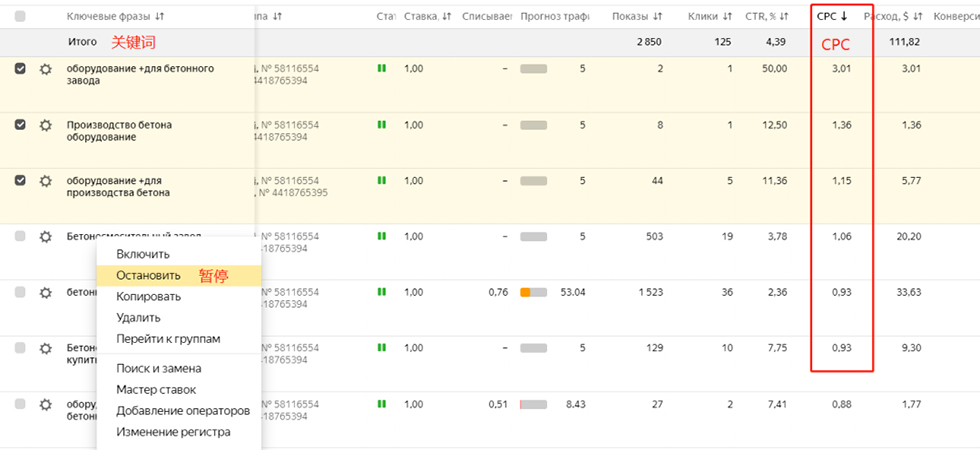Sort by 'Показы' column header
The width and height of the screenshot is (980, 450).
[x=637, y=16]
